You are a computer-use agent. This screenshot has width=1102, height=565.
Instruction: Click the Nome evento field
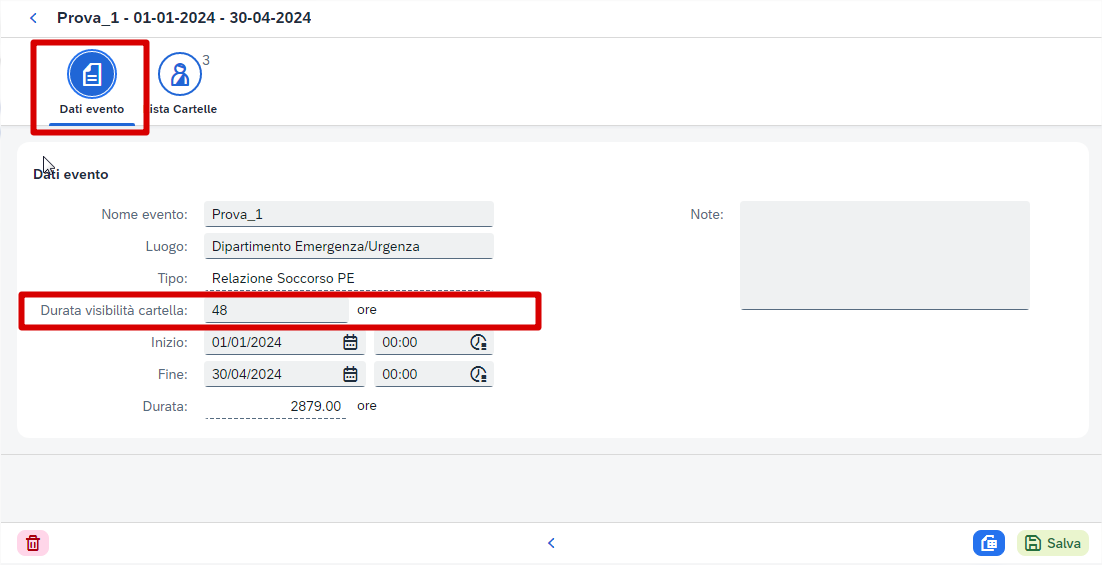[349, 214]
